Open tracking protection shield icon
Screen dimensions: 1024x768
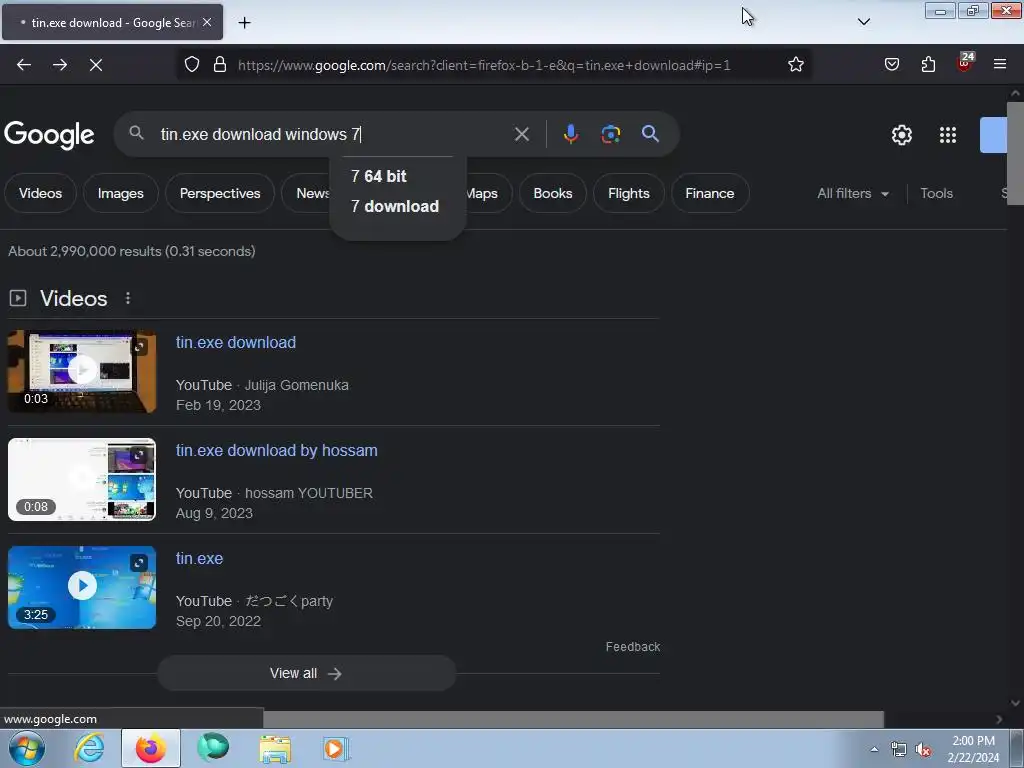click(x=191, y=65)
